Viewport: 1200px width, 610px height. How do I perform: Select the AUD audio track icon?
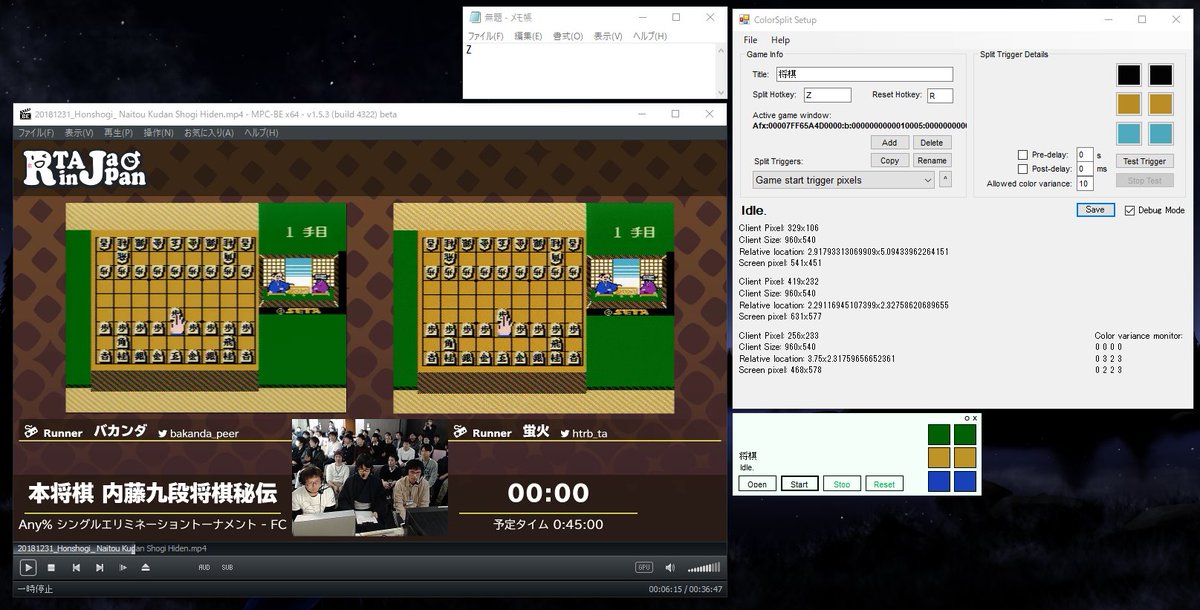point(204,568)
